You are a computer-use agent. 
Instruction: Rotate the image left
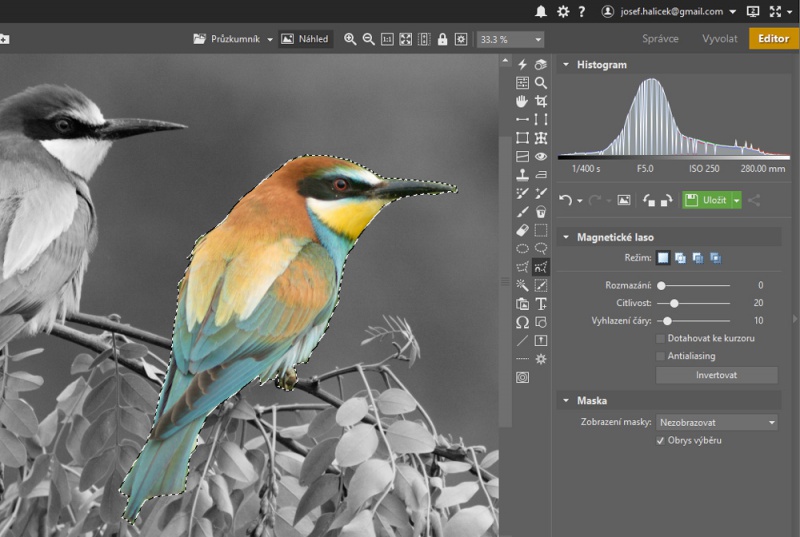(x=648, y=200)
